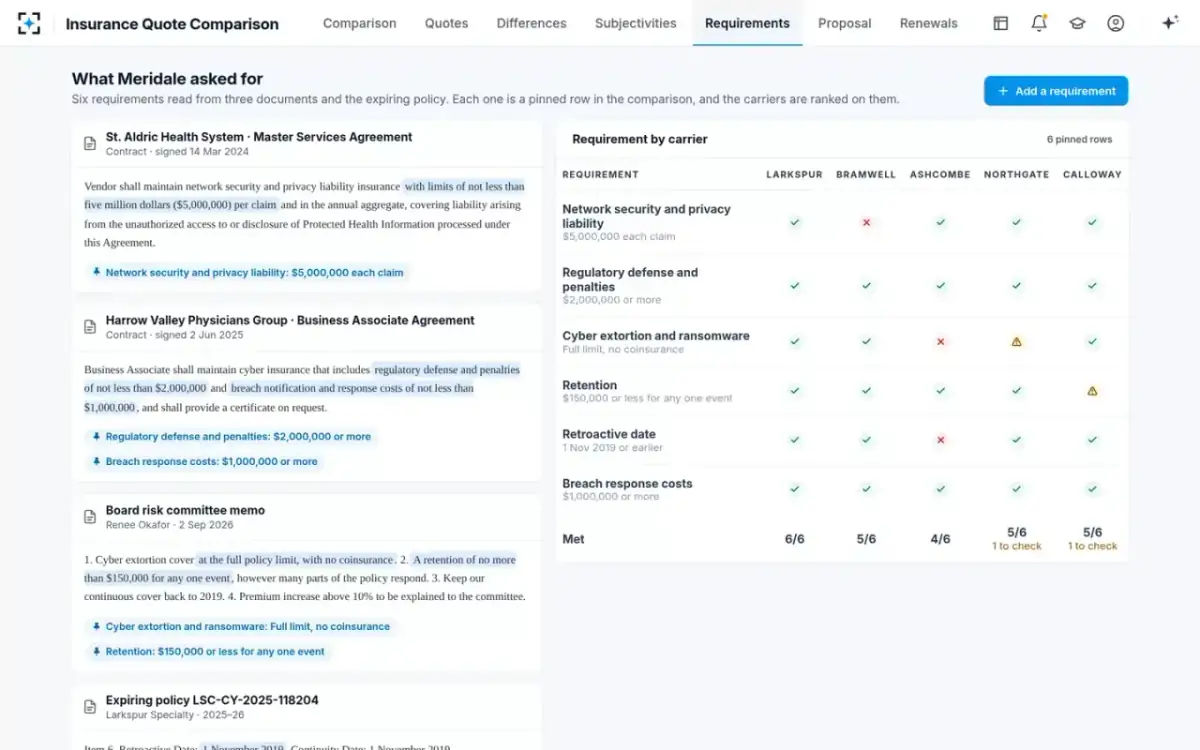Click pinned chip Breach response costs: $1,000,000
The image size is (1200, 750).
(x=204, y=462)
